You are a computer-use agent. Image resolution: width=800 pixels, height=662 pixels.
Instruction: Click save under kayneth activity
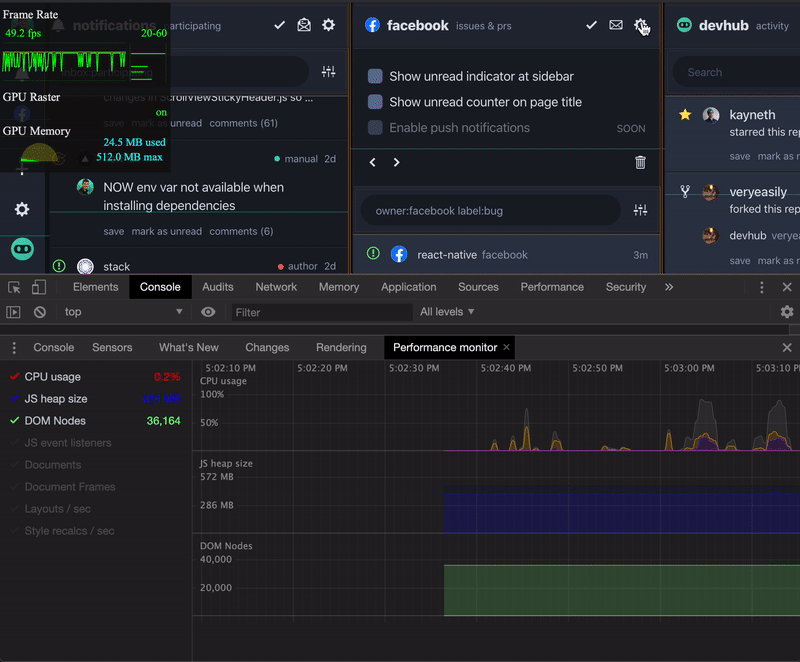[x=740, y=157]
